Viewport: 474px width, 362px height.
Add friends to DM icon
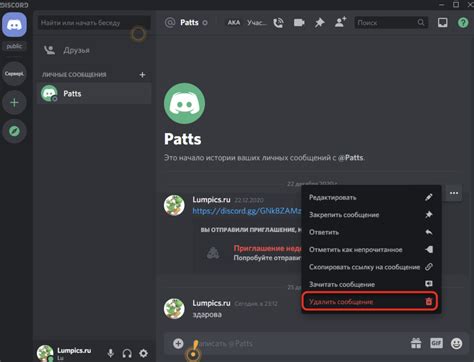340,22
